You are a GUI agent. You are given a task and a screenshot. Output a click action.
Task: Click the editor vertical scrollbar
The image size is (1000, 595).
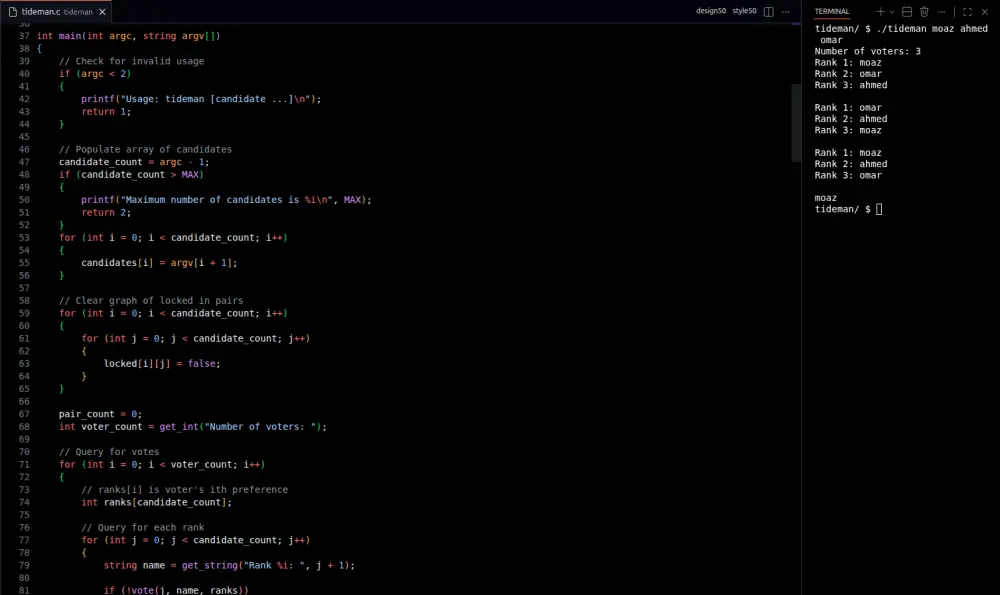click(x=796, y=122)
